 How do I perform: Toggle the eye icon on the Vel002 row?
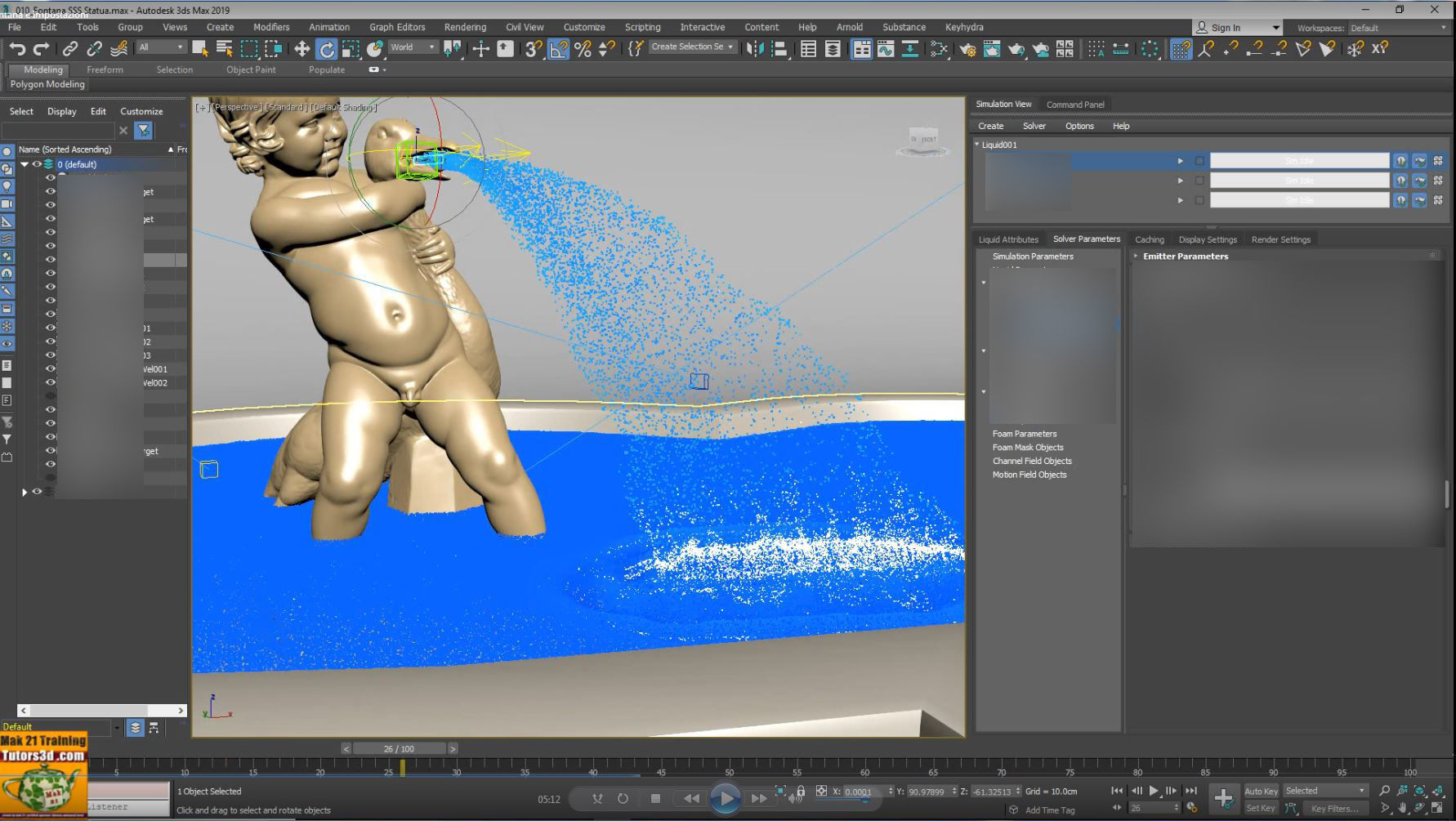click(51, 382)
